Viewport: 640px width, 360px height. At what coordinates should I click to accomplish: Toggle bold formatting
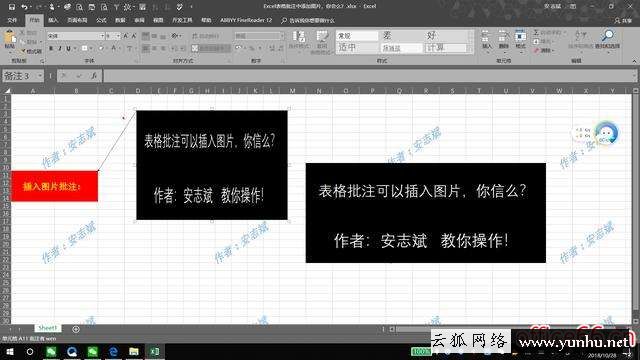click(x=51, y=49)
